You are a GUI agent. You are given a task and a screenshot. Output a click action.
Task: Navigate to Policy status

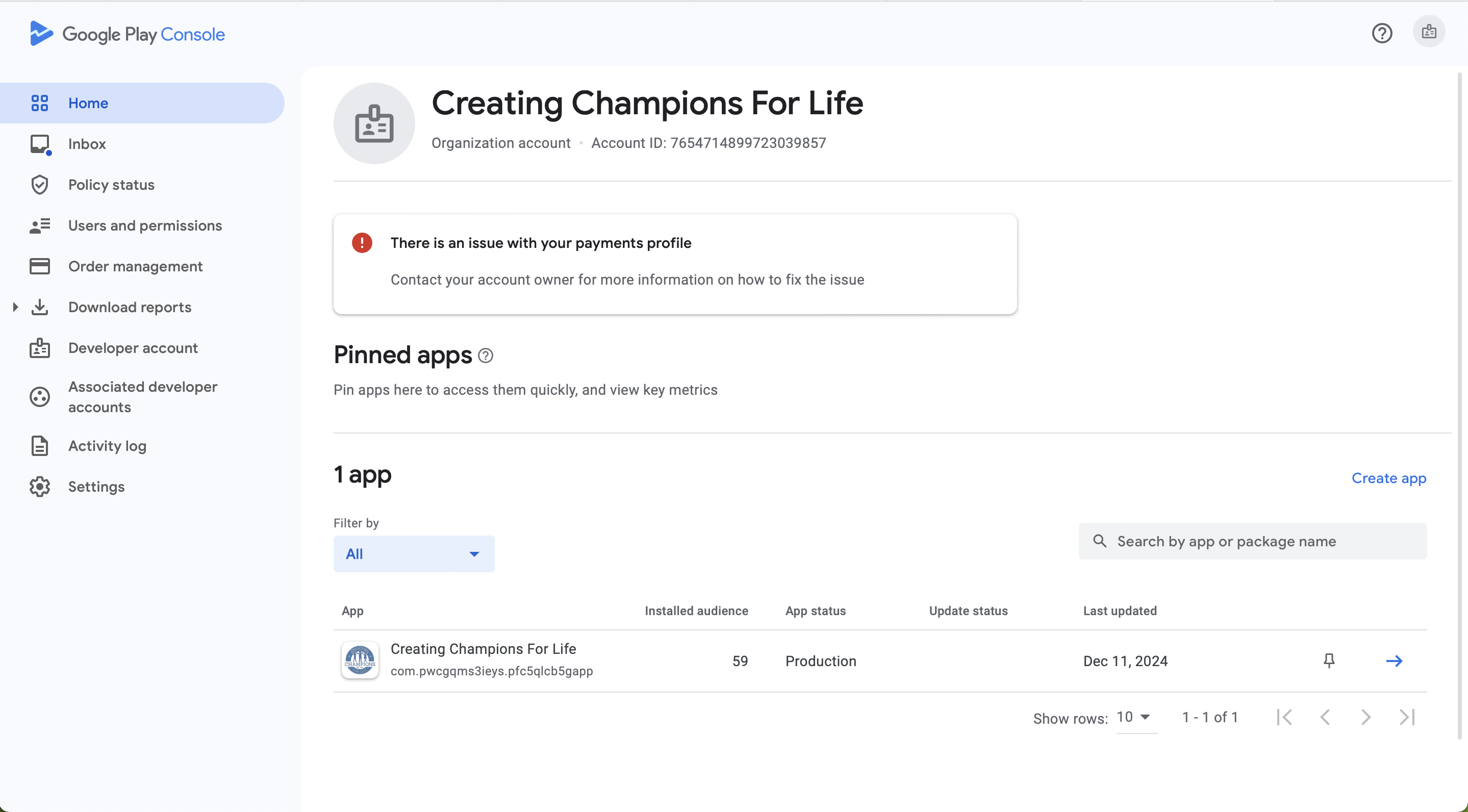111,185
